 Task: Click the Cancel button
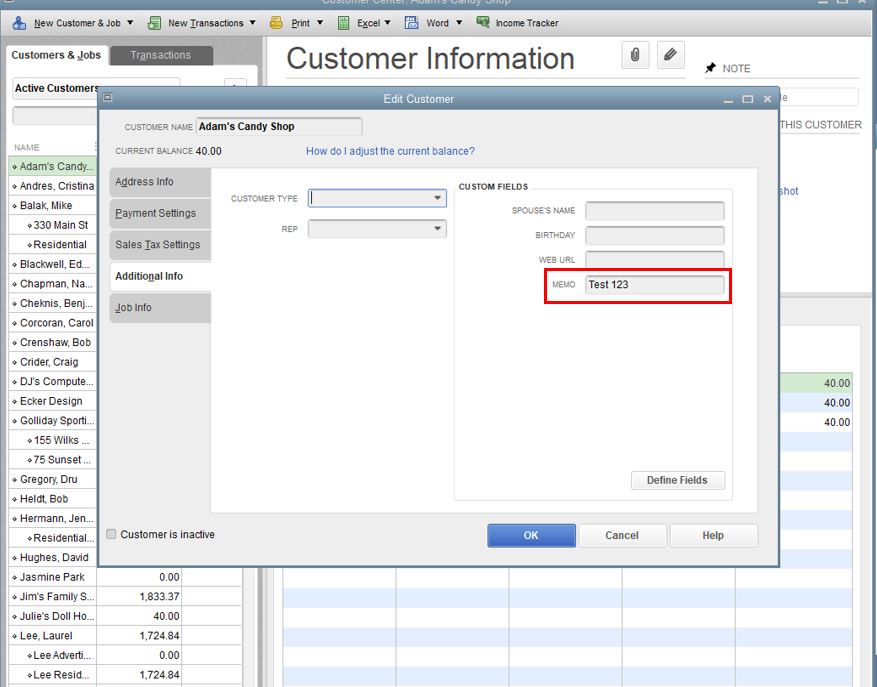pos(622,535)
